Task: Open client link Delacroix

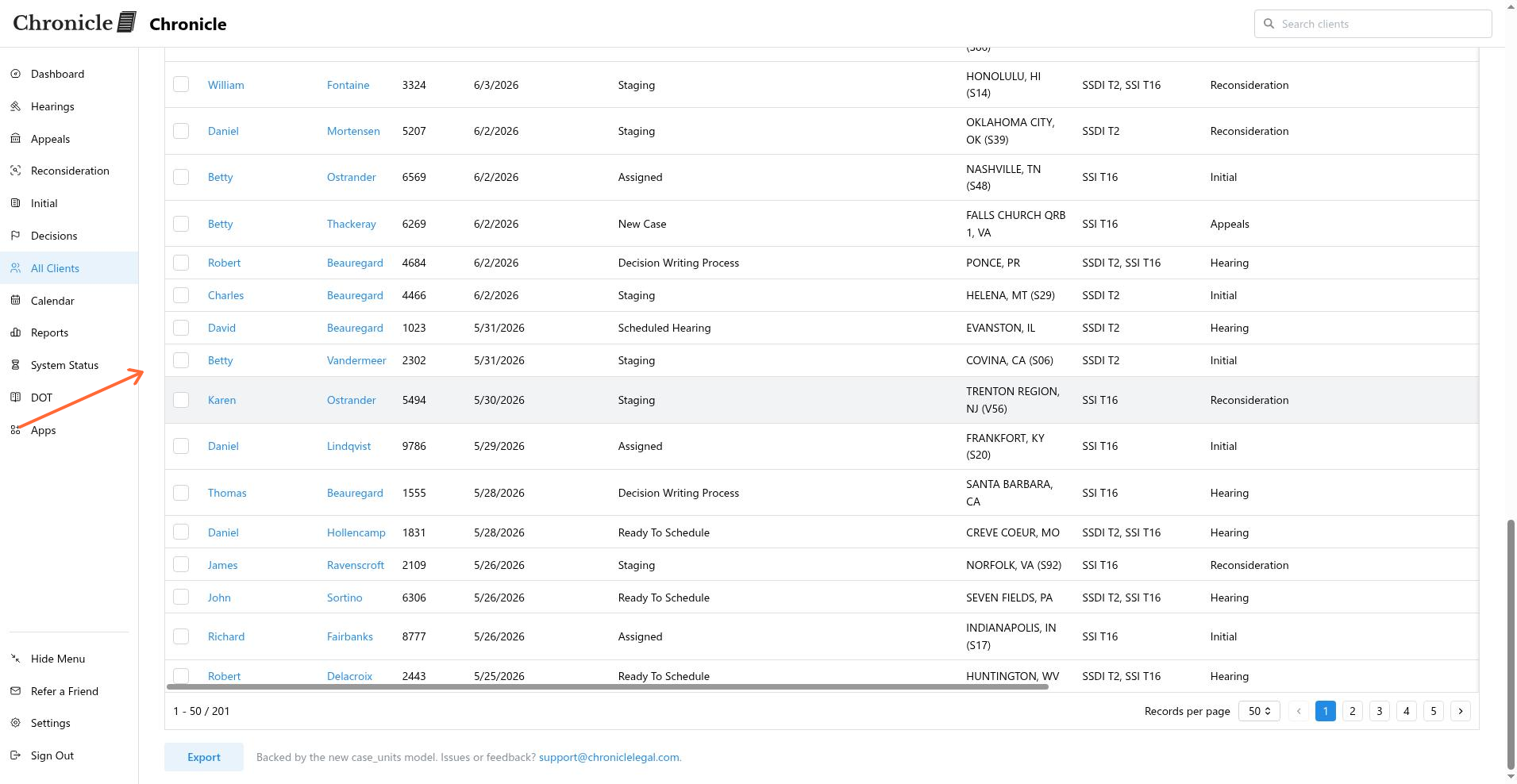Action: [x=349, y=676]
